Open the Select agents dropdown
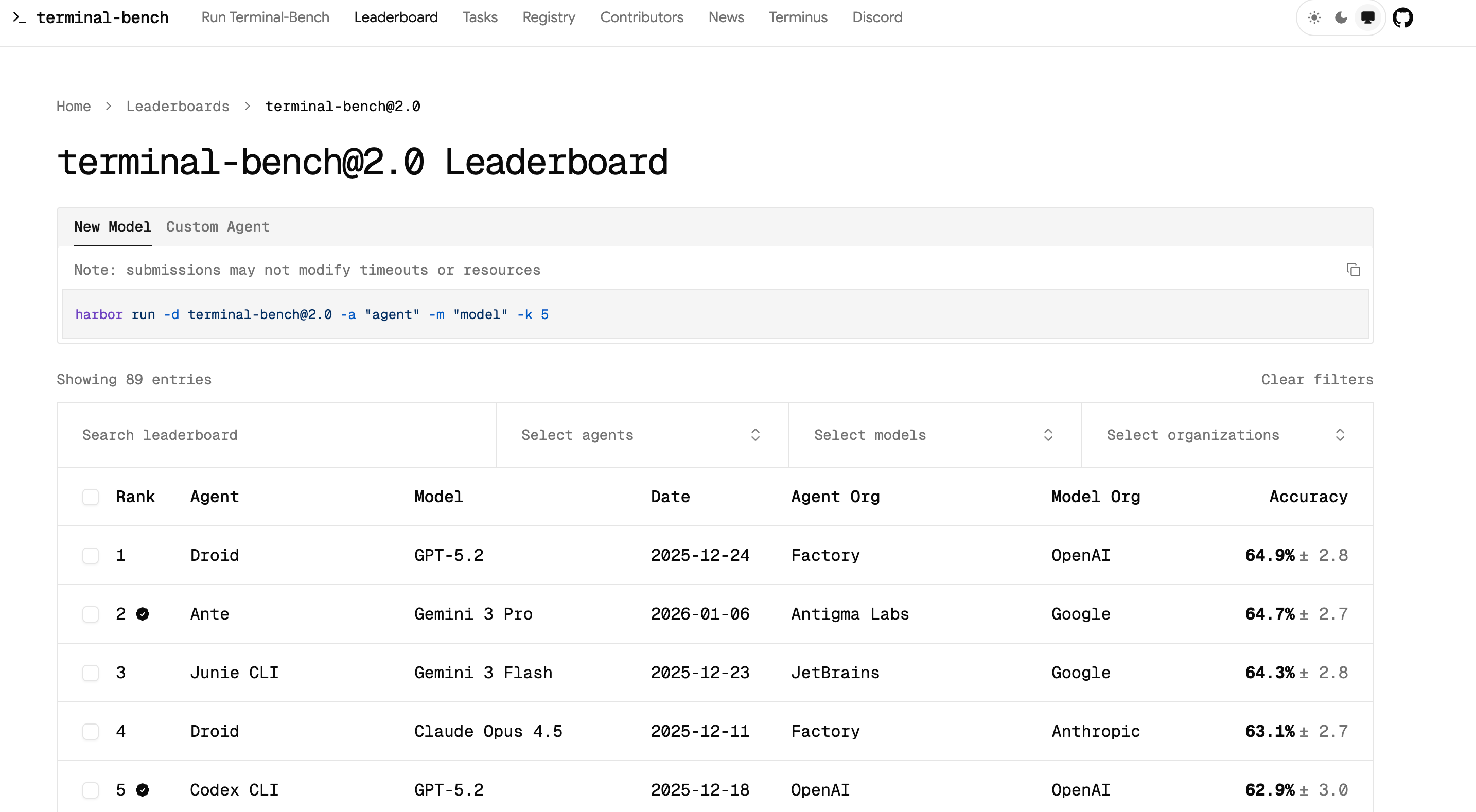This screenshot has width=1476, height=812. (x=642, y=435)
